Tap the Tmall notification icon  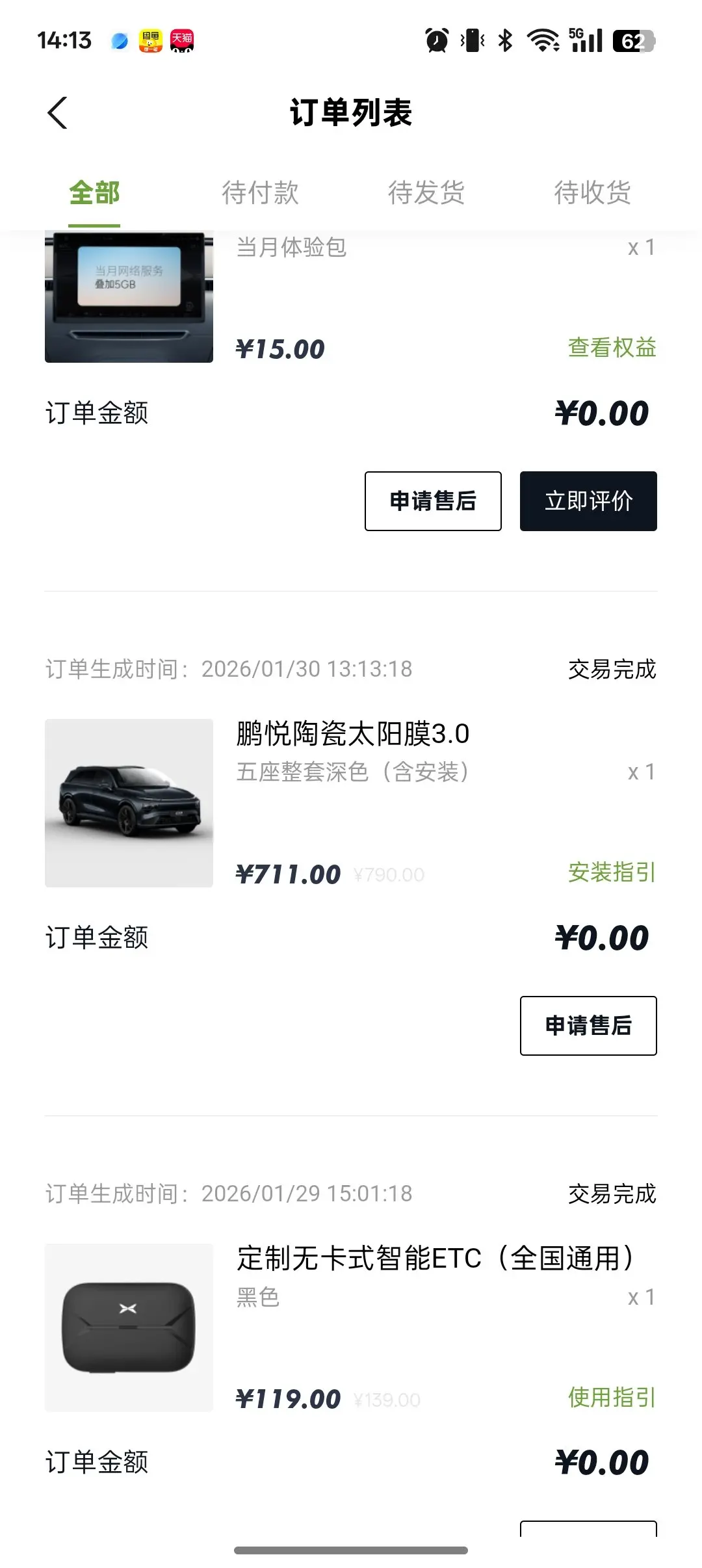click(181, 41)
